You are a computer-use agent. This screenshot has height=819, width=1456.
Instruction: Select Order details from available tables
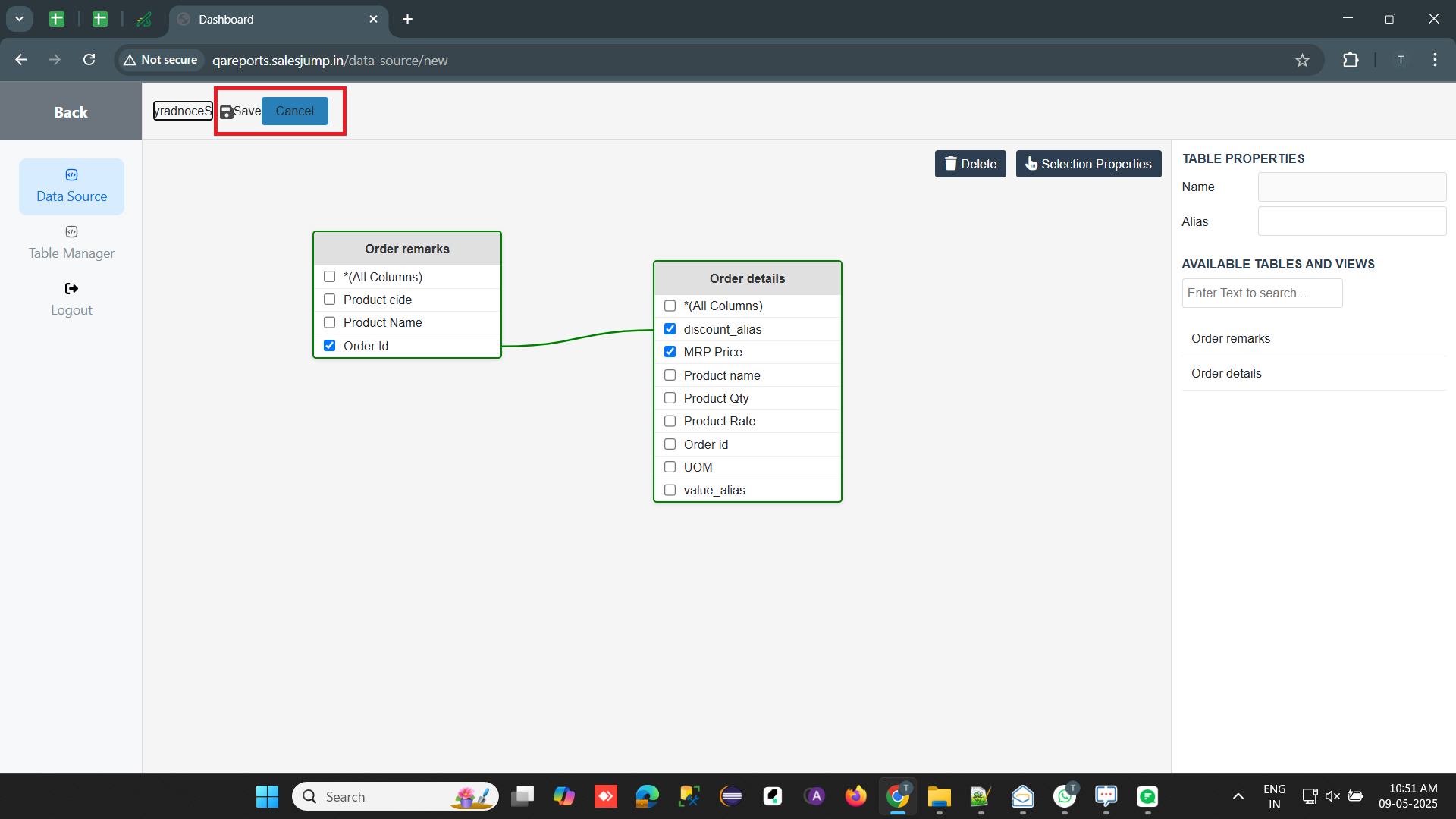pyautogui.click(x=1226, y=373)
